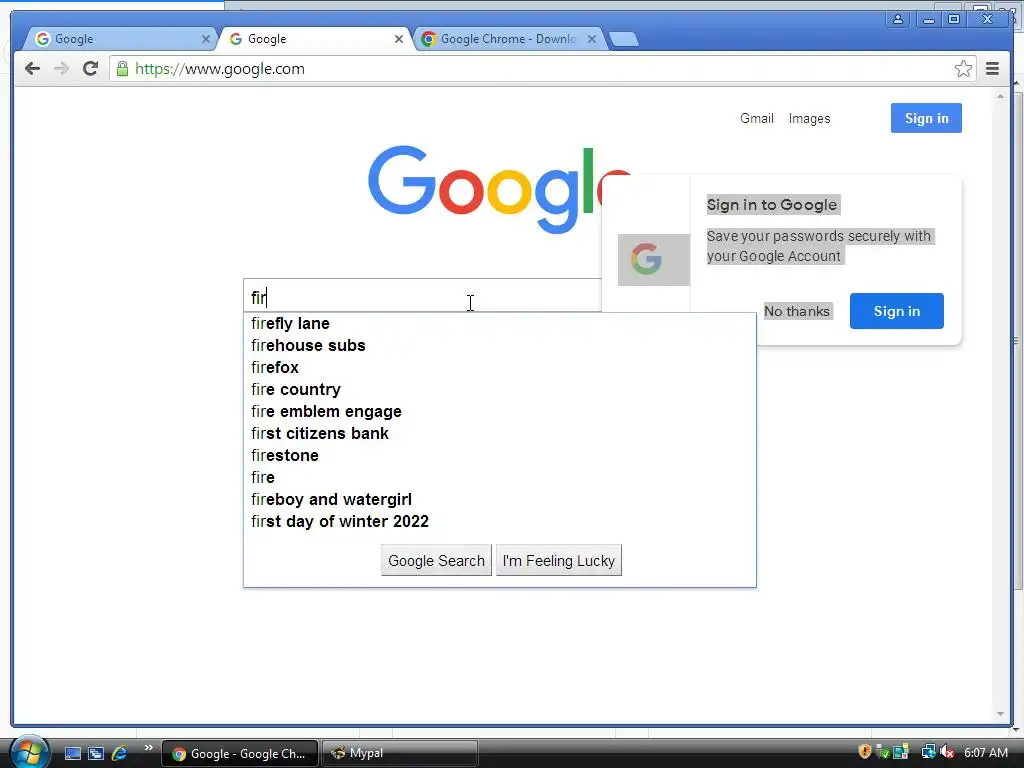Screen dimensions: 1024x768
Task: Open the Chrome hamburger menu
Action: coord(992,69)
